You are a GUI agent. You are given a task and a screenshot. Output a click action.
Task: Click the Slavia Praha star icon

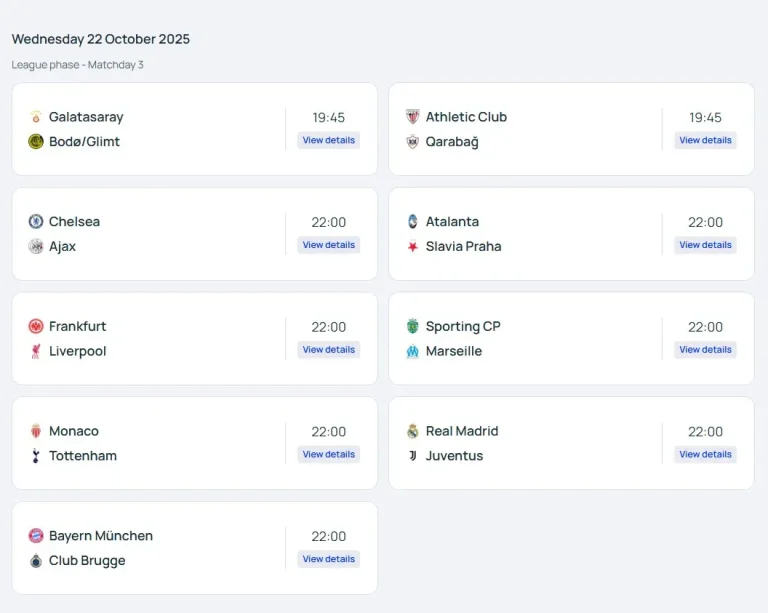(413, 246)
